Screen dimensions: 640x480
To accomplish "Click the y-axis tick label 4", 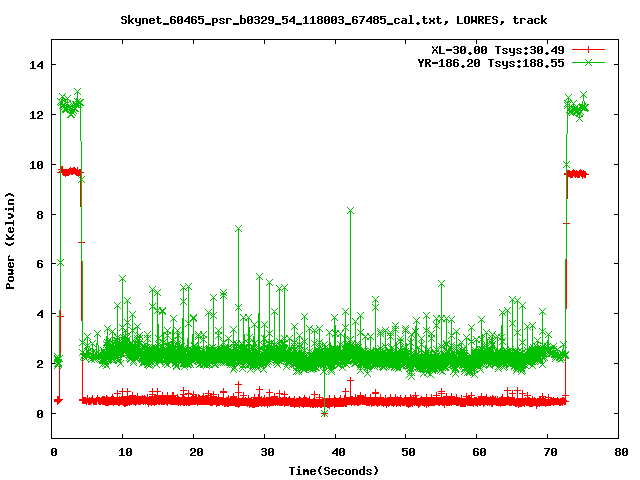I will (x=40, y=314).
